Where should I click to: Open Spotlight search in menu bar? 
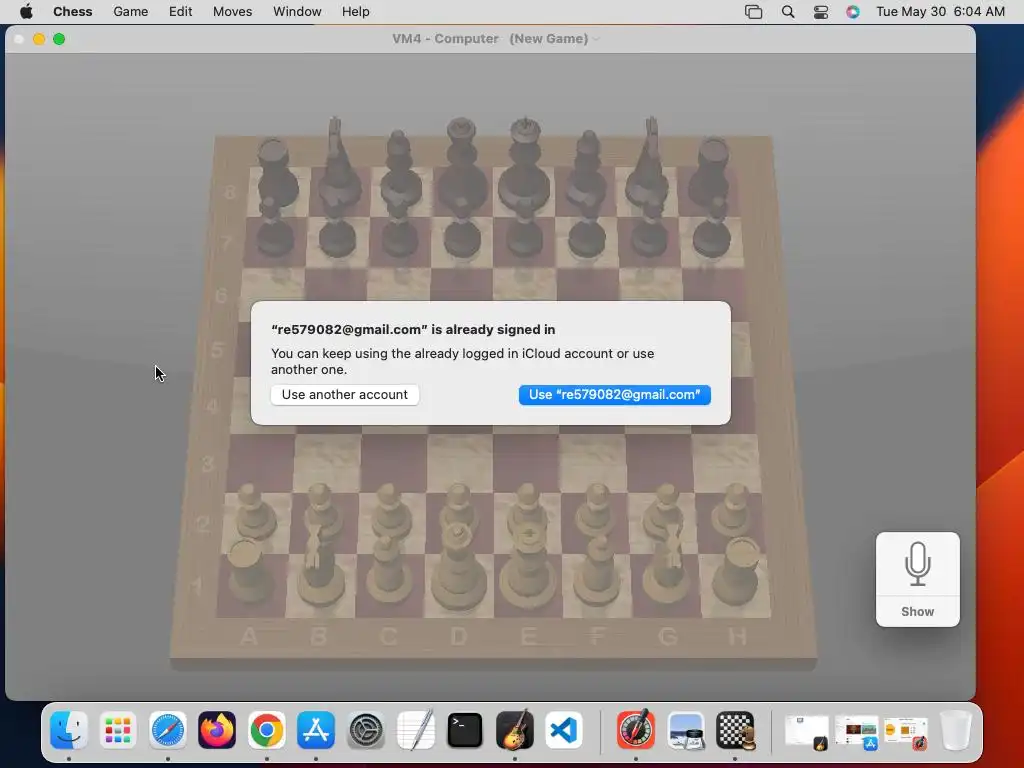788,12
